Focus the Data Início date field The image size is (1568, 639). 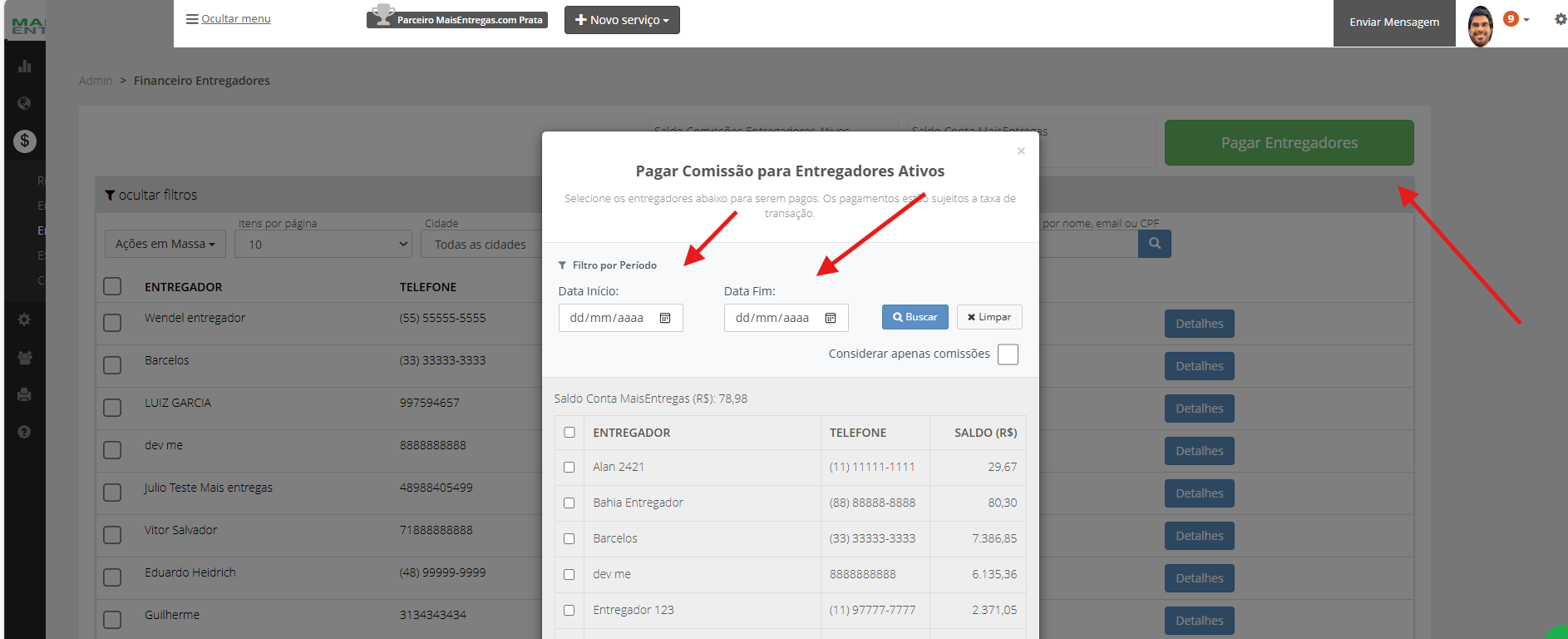[x=621, y=318]
